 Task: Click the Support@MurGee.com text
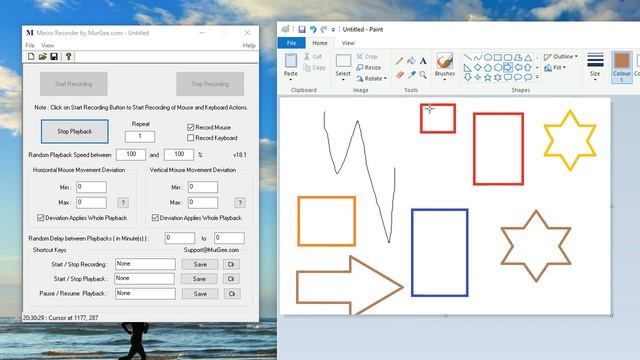(211, 250)
